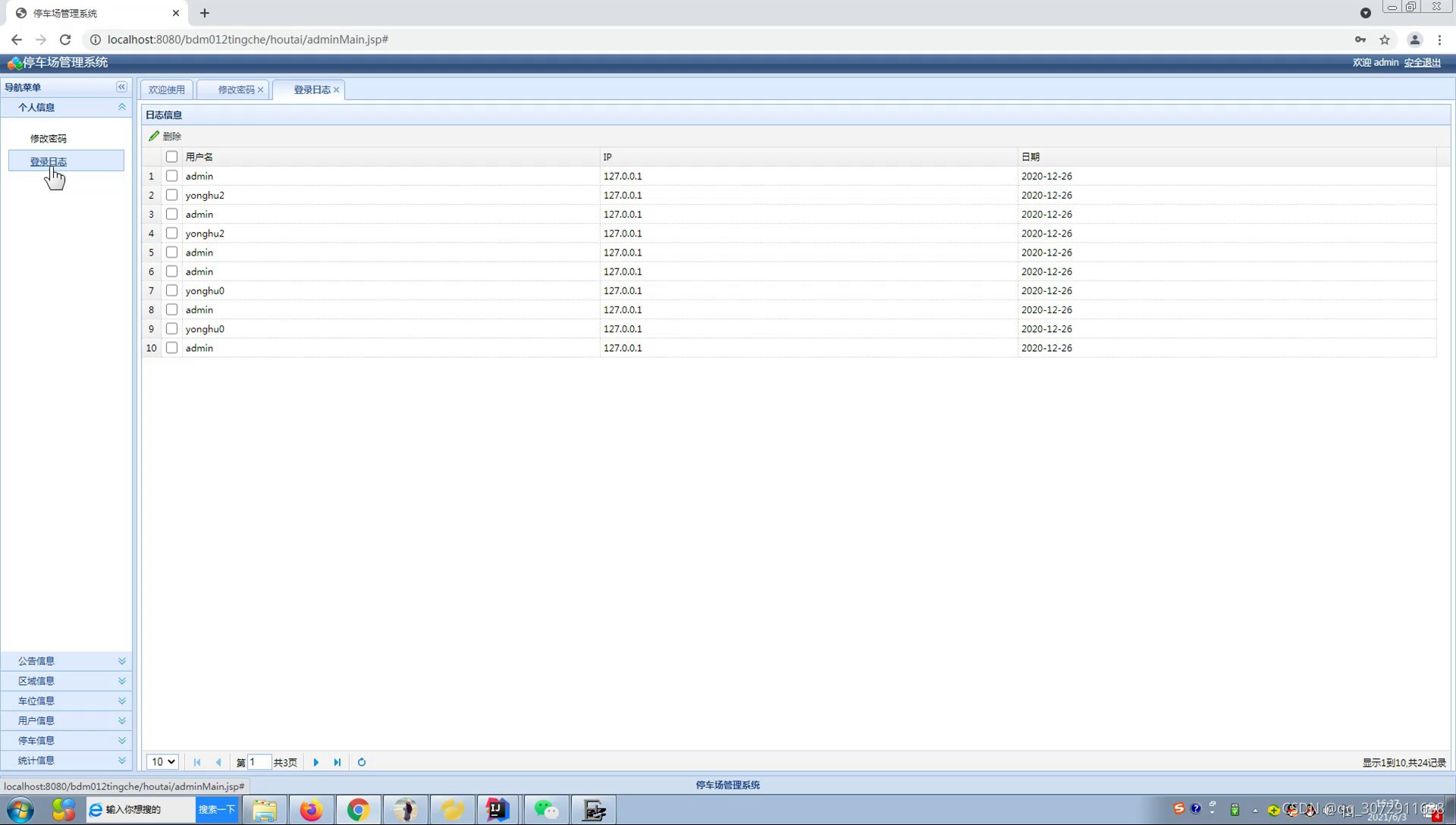Image resolution: width=1456 pixels, height=825 pixels.
Task: Check row 3 admin checkbox
Action: pos(172,214)
